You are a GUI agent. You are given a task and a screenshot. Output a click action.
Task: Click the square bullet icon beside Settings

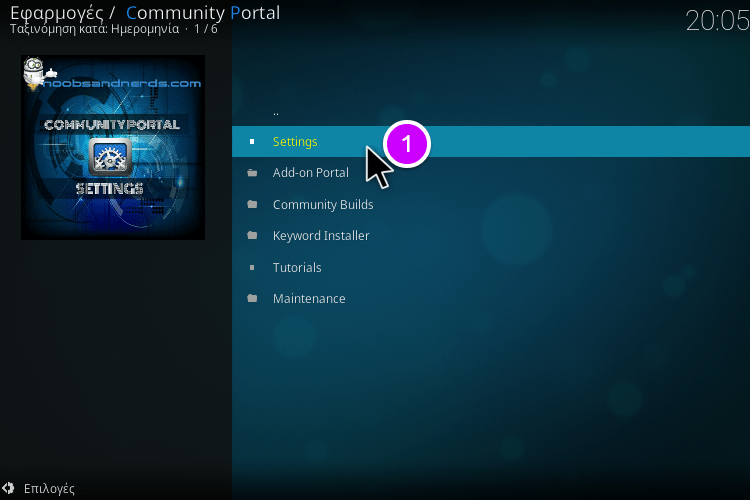[x=252, y=142]
